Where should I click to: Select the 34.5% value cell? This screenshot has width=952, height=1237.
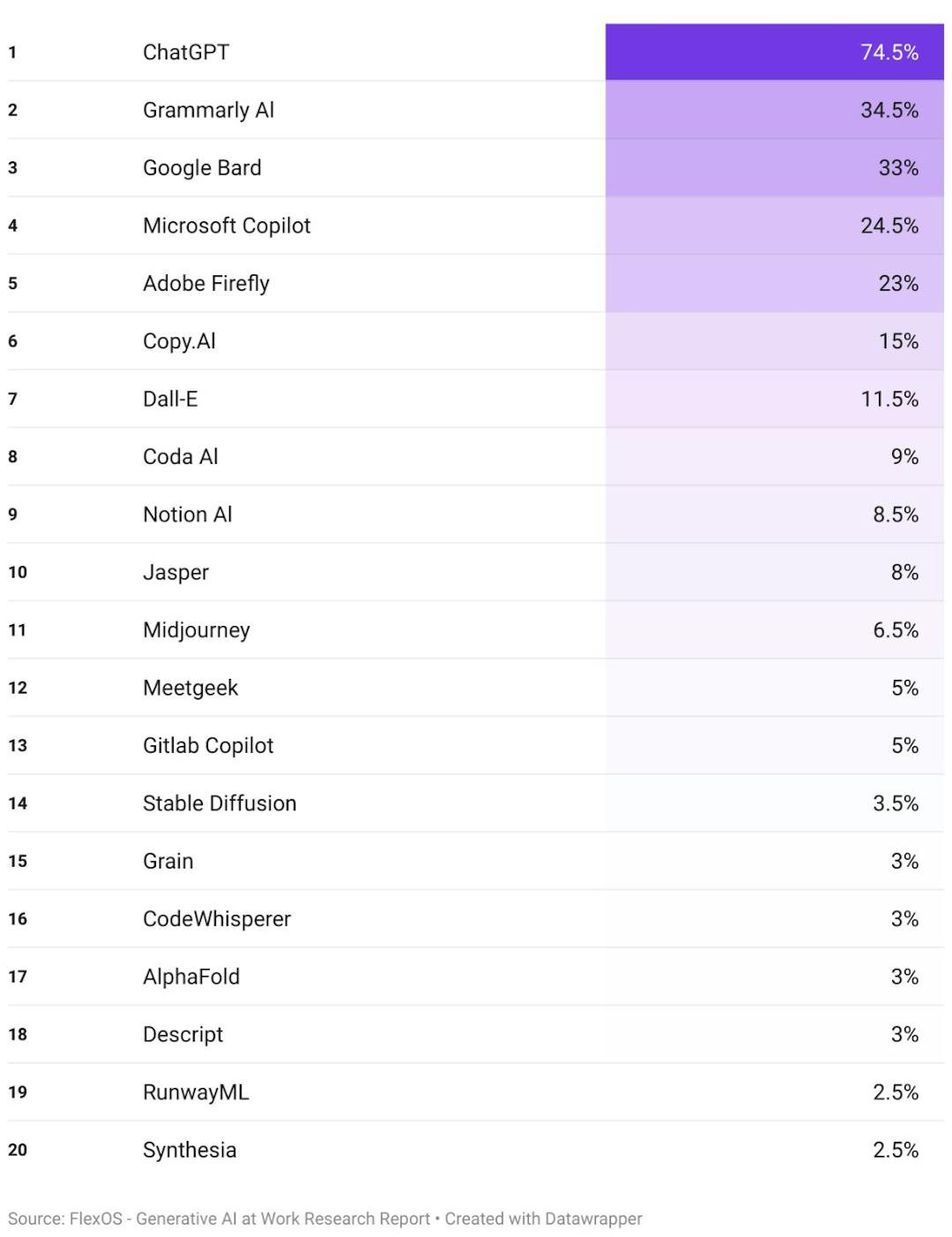coord(889,110)
